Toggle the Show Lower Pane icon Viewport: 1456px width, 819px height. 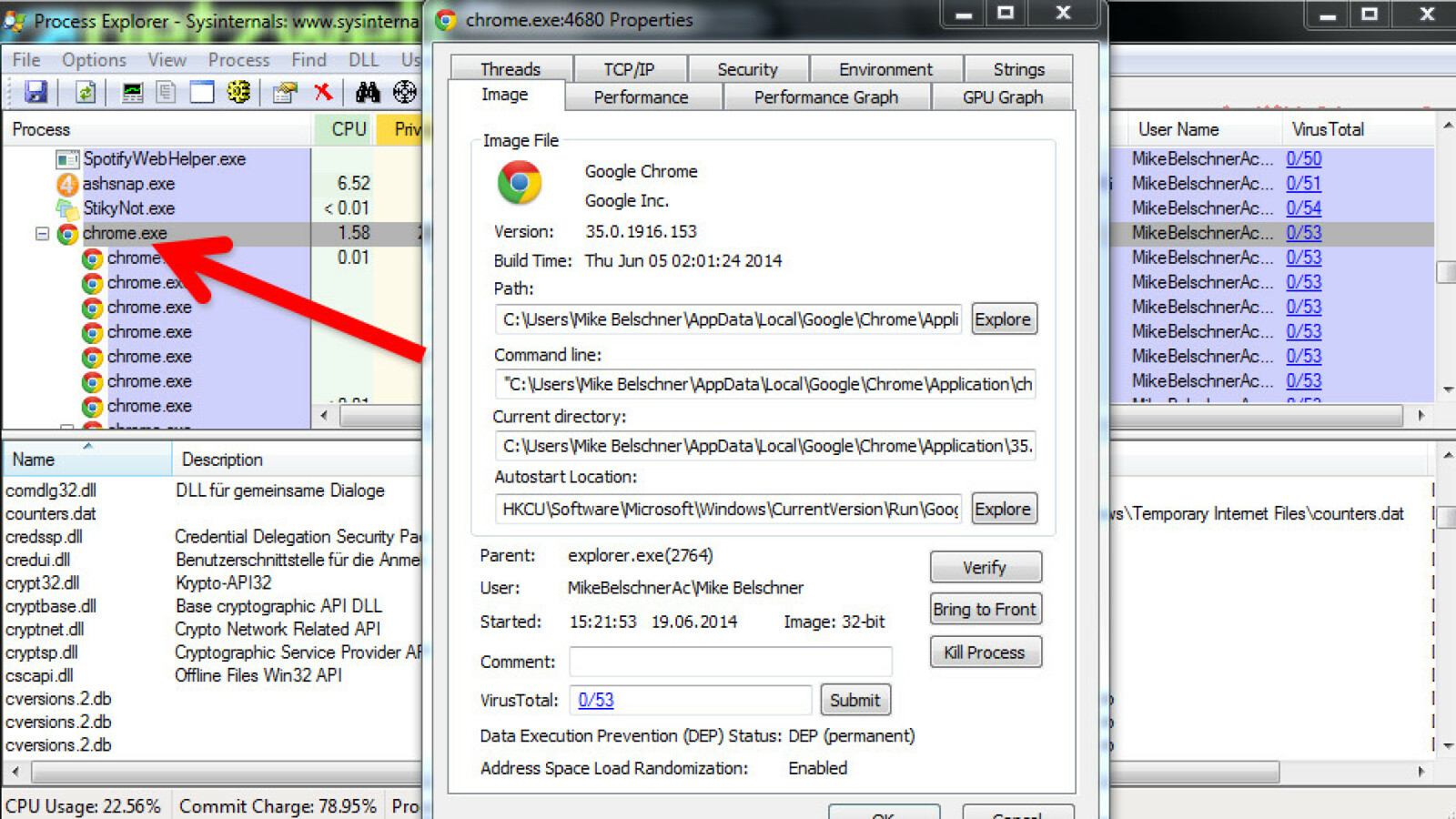coord(201,92)
